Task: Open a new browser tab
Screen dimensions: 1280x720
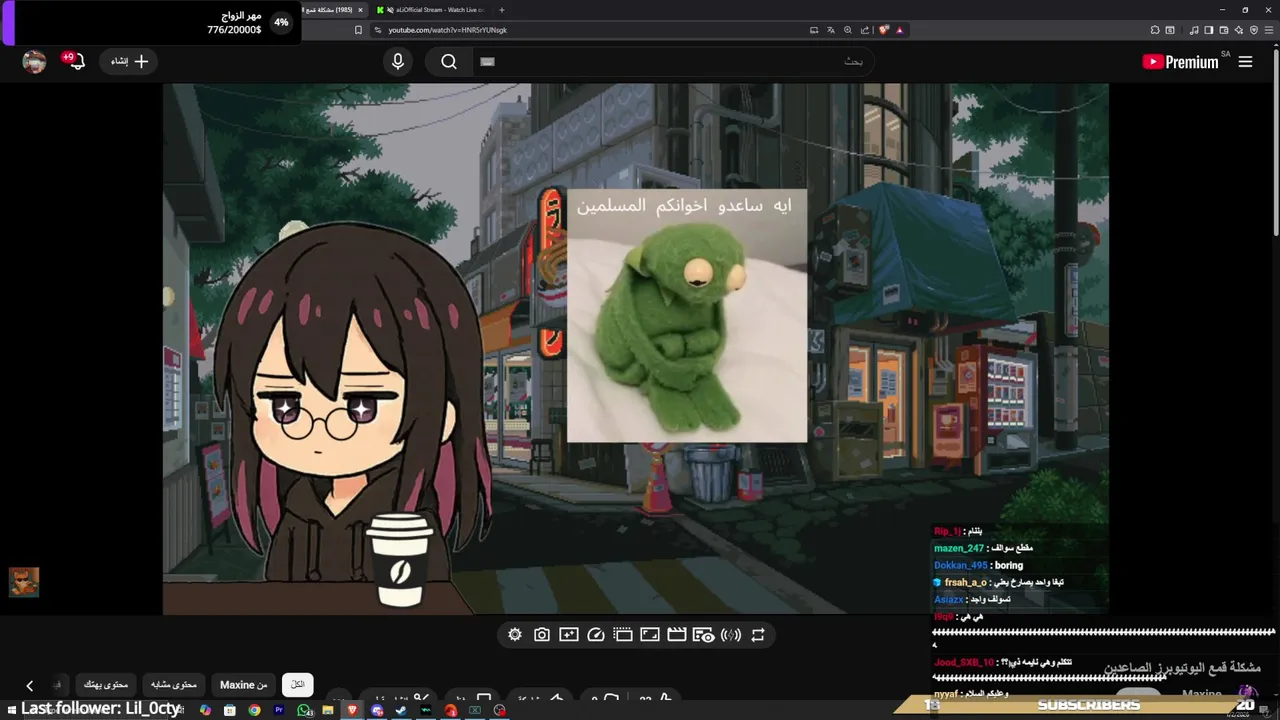Action: click(x=502, y=10)
